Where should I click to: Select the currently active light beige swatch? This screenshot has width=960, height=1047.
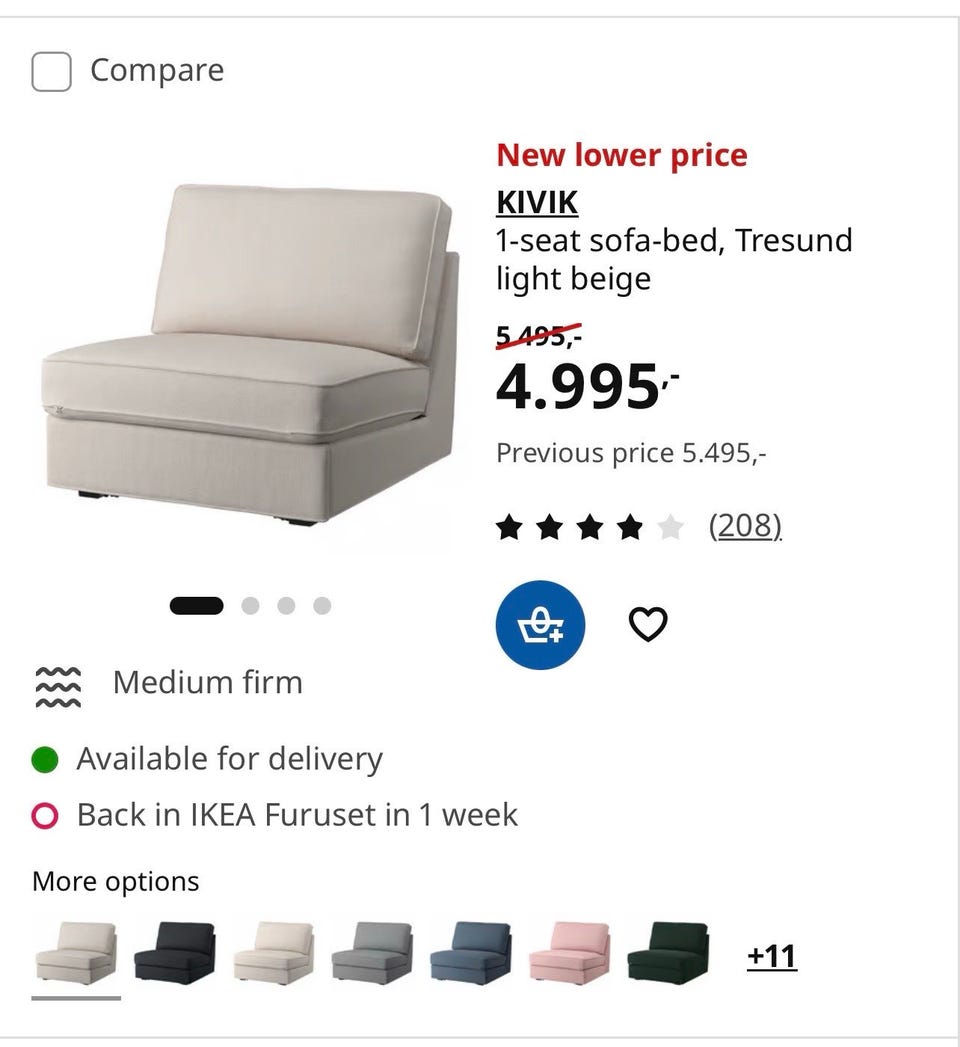pos(76,953)
